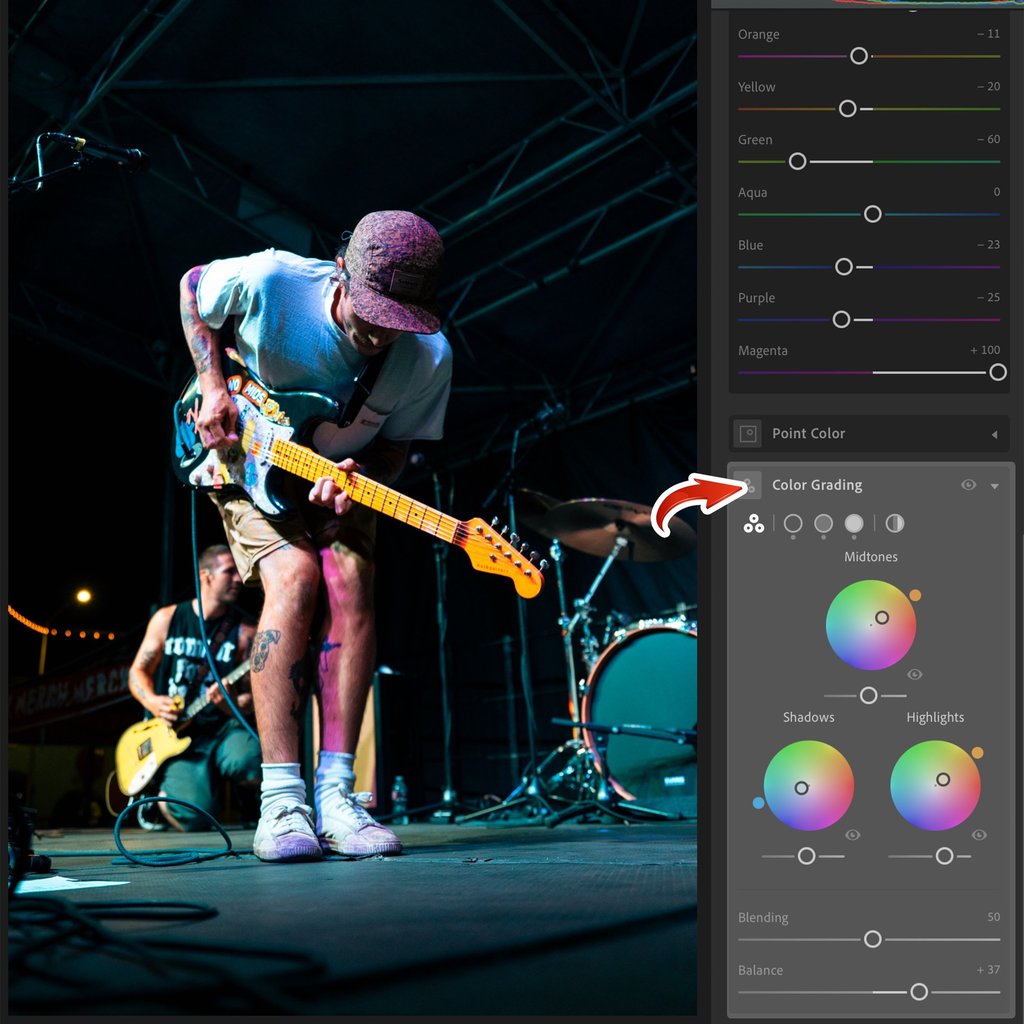Select the Highlights section label
The image size is (1024, 1024).
936,717
